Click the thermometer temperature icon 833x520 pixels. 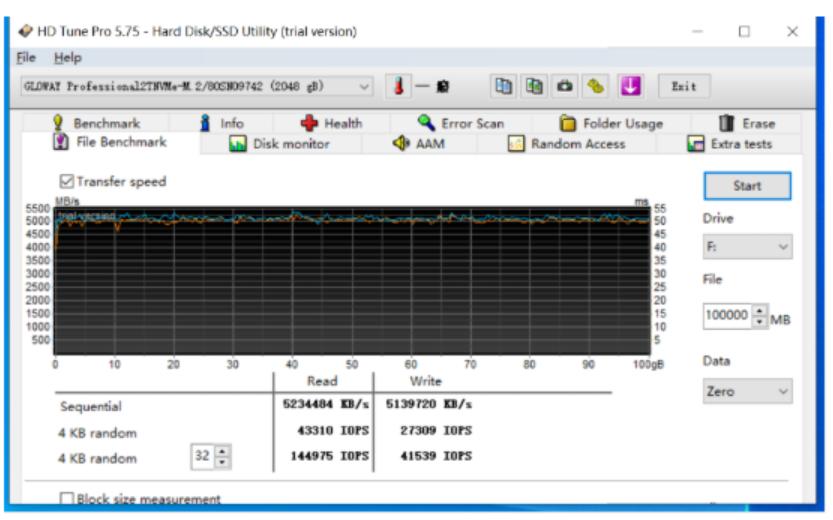tap(397, 87)
